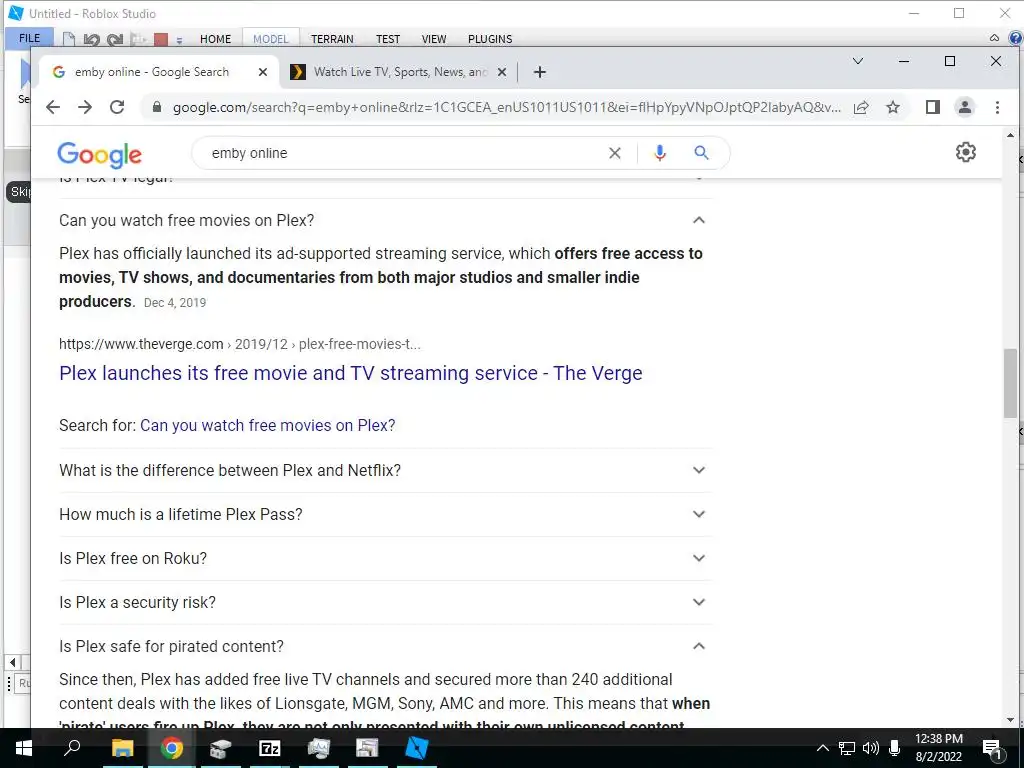1024x768 pixels.
Task: Click Roblox Studio new file icon
Action: click(x=69, y=40)
